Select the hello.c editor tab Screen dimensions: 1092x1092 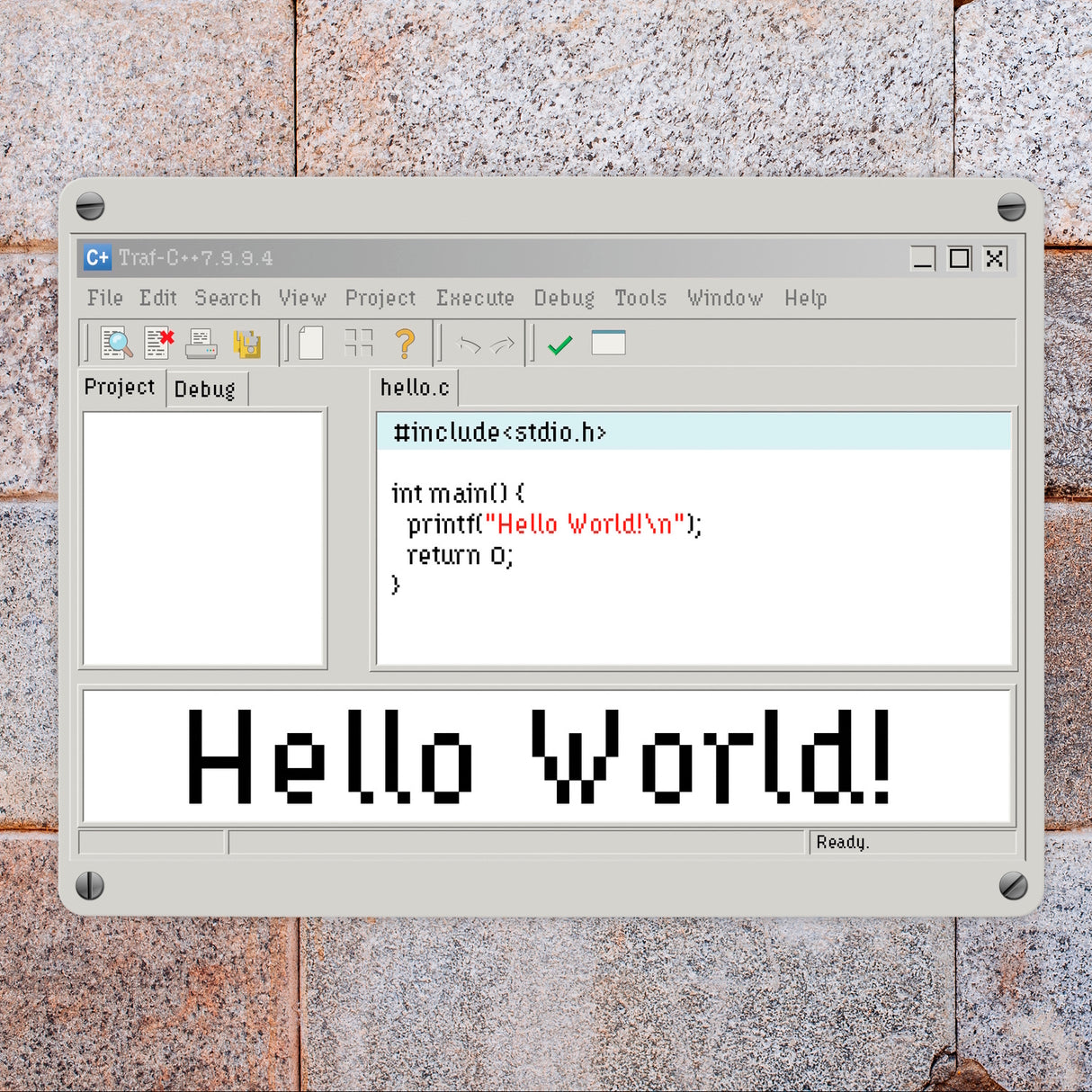pos(415,388)
